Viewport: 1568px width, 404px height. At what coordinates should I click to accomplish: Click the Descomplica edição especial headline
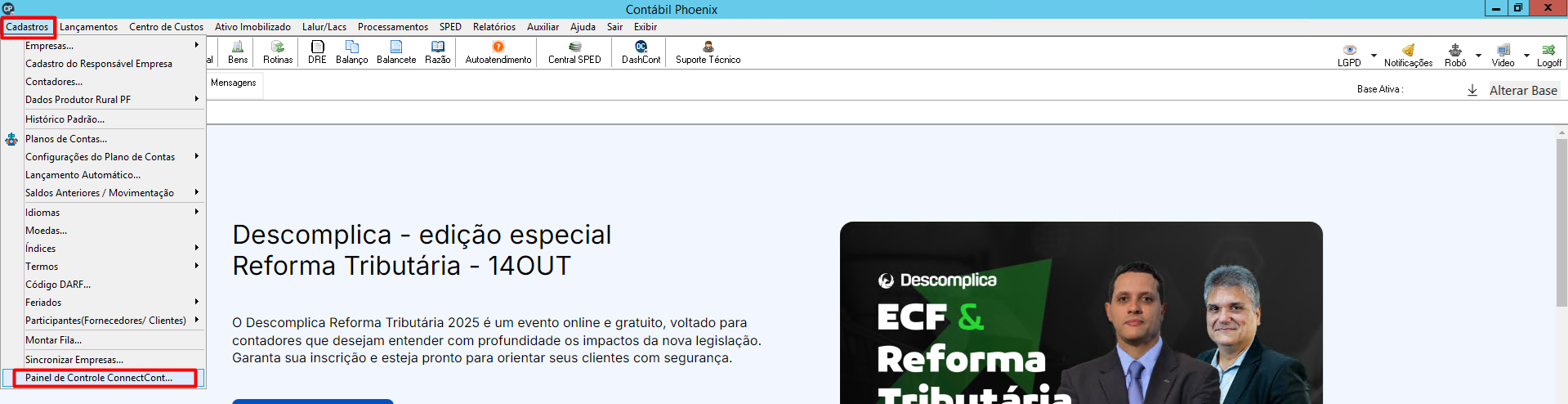(422, 250)
